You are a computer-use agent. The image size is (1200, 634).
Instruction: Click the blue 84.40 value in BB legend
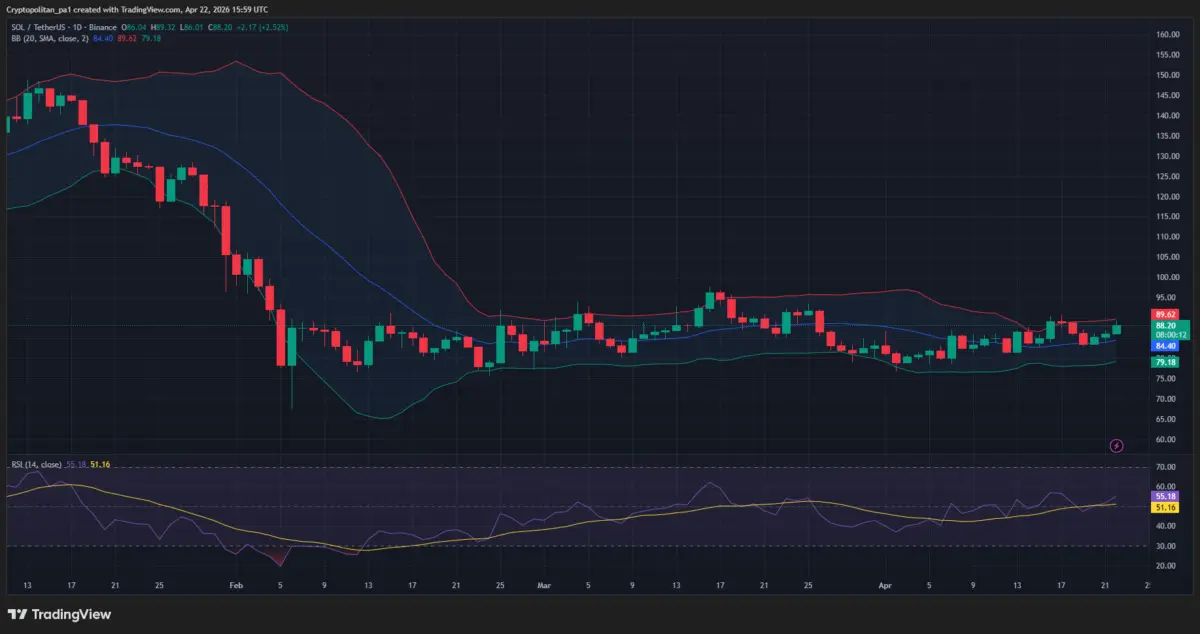(103, 38)
